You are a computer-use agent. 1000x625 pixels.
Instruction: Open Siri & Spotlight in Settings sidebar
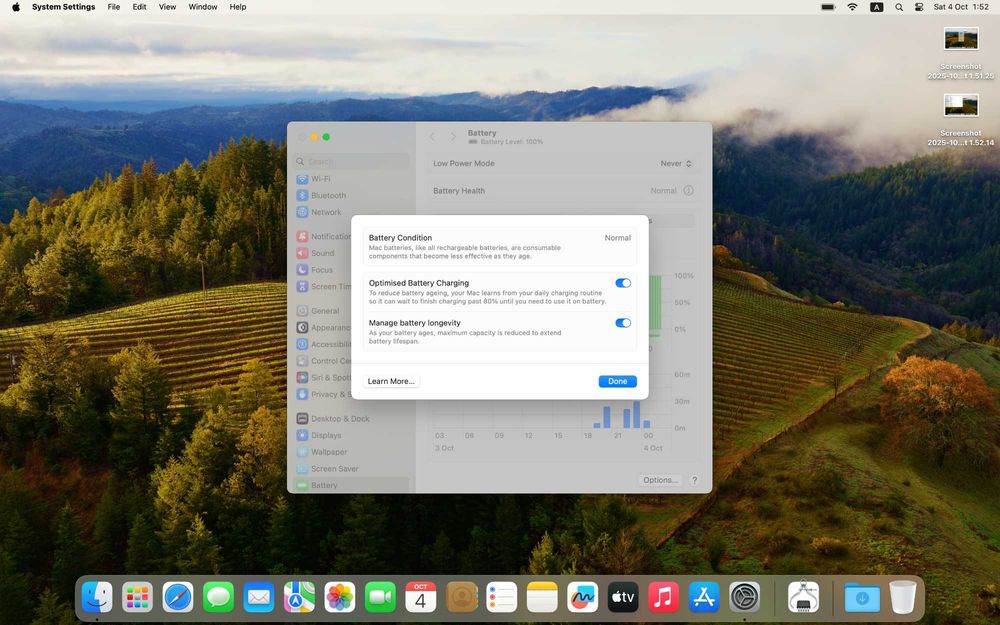323,378
